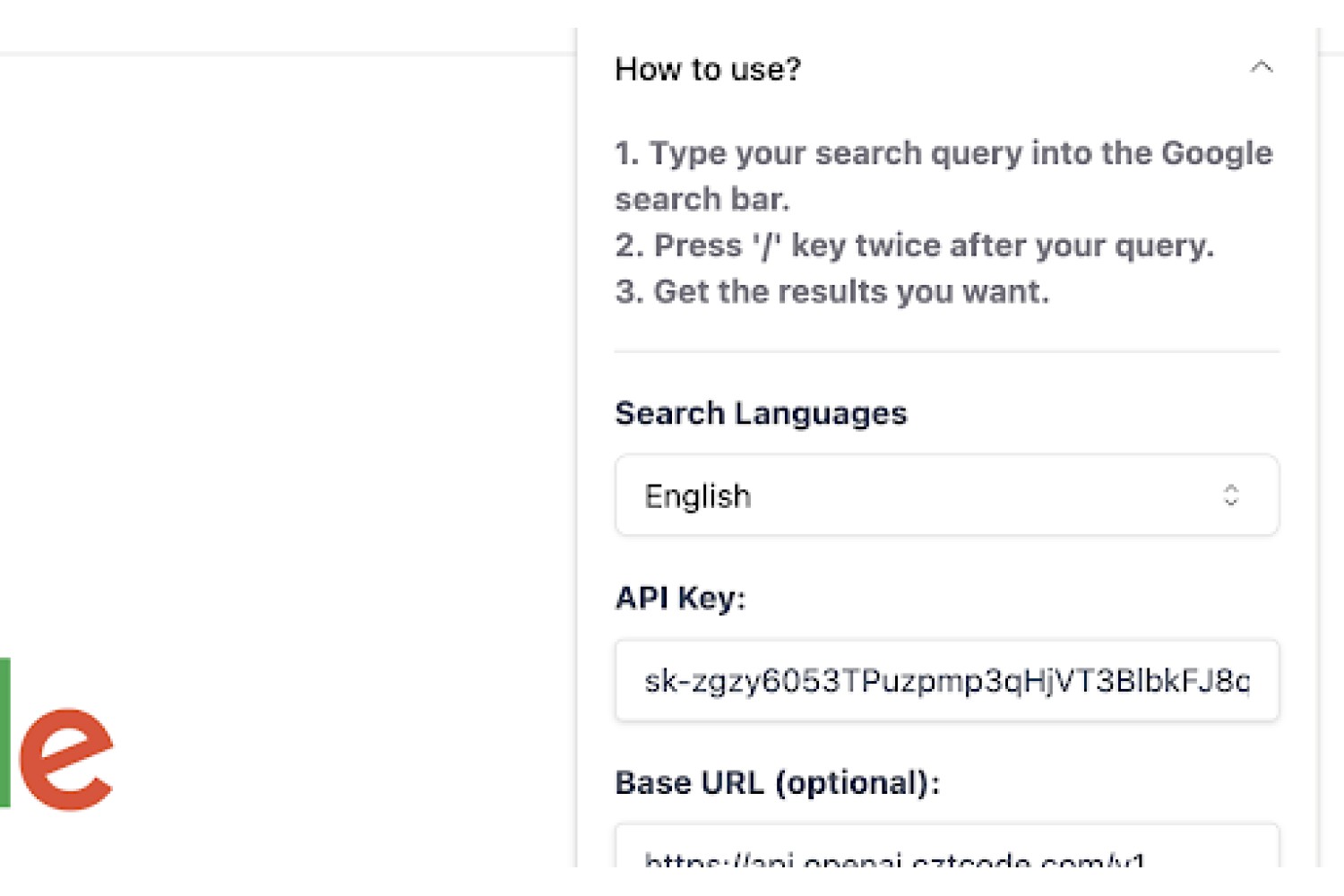Click the red letter e of Google logo
This screenshot has height=896, width=1344.
(x=66, y=759)
